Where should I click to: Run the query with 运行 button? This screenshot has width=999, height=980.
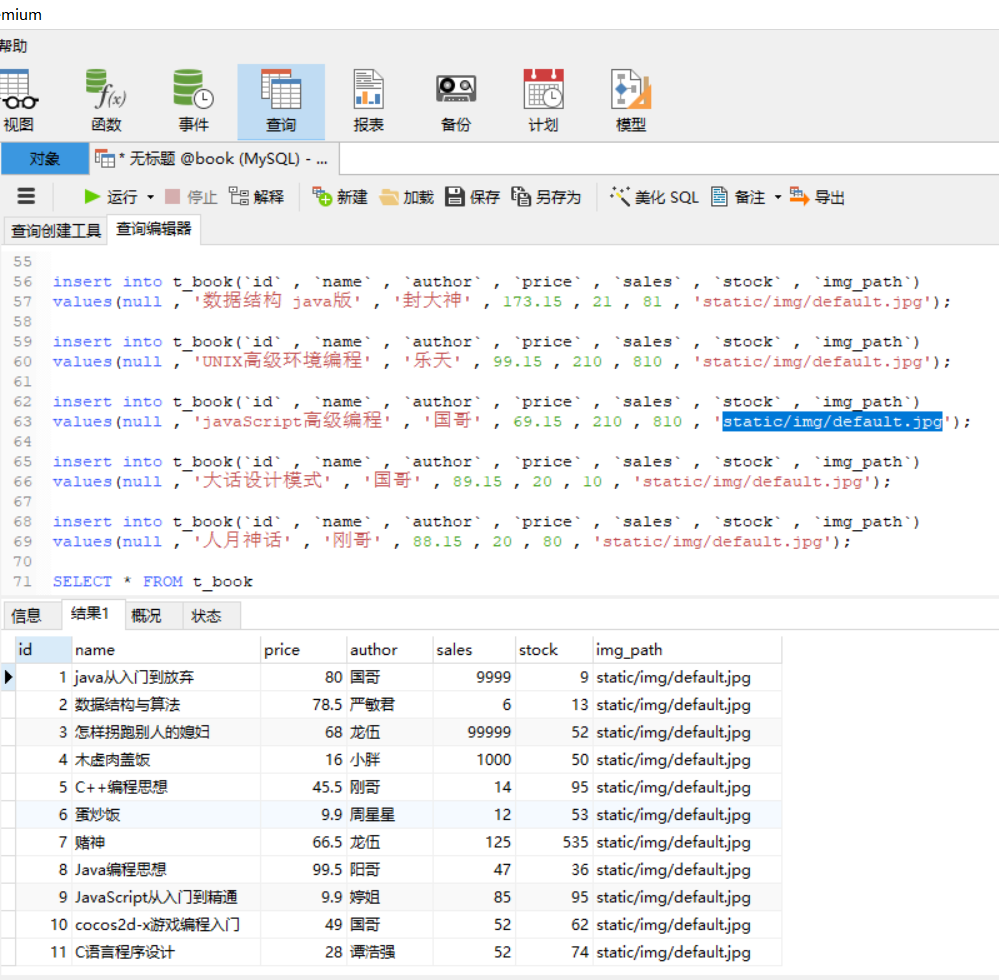tap(111, 197)
